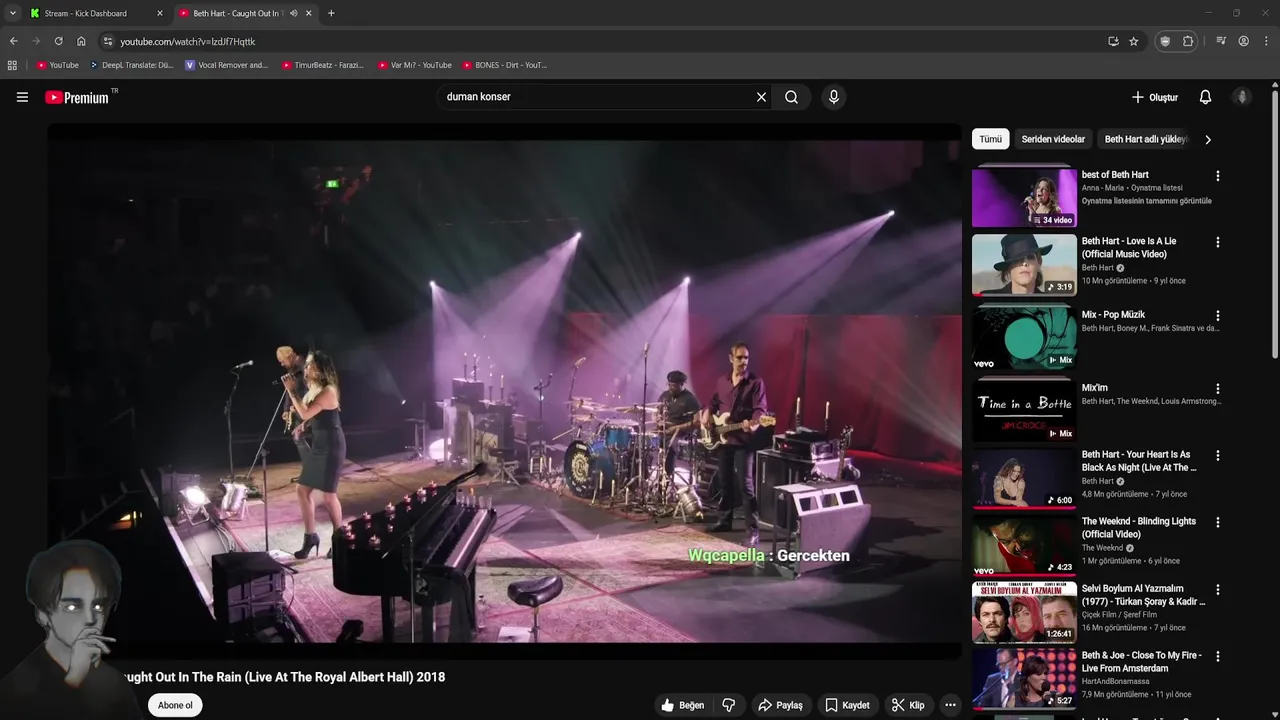Open browser extensions puzzle icon
The width and height of the screenshot is (1280, 720).
(1188, 41)
